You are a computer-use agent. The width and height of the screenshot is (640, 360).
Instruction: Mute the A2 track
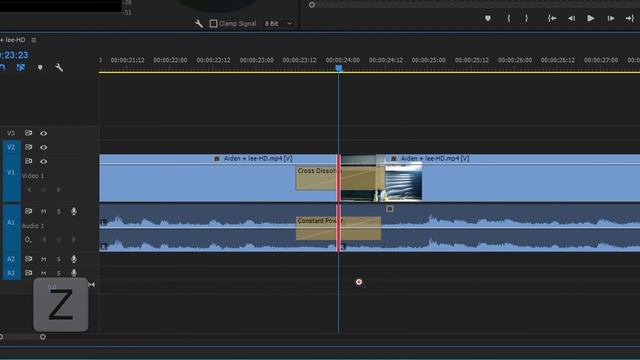point(43,259)
